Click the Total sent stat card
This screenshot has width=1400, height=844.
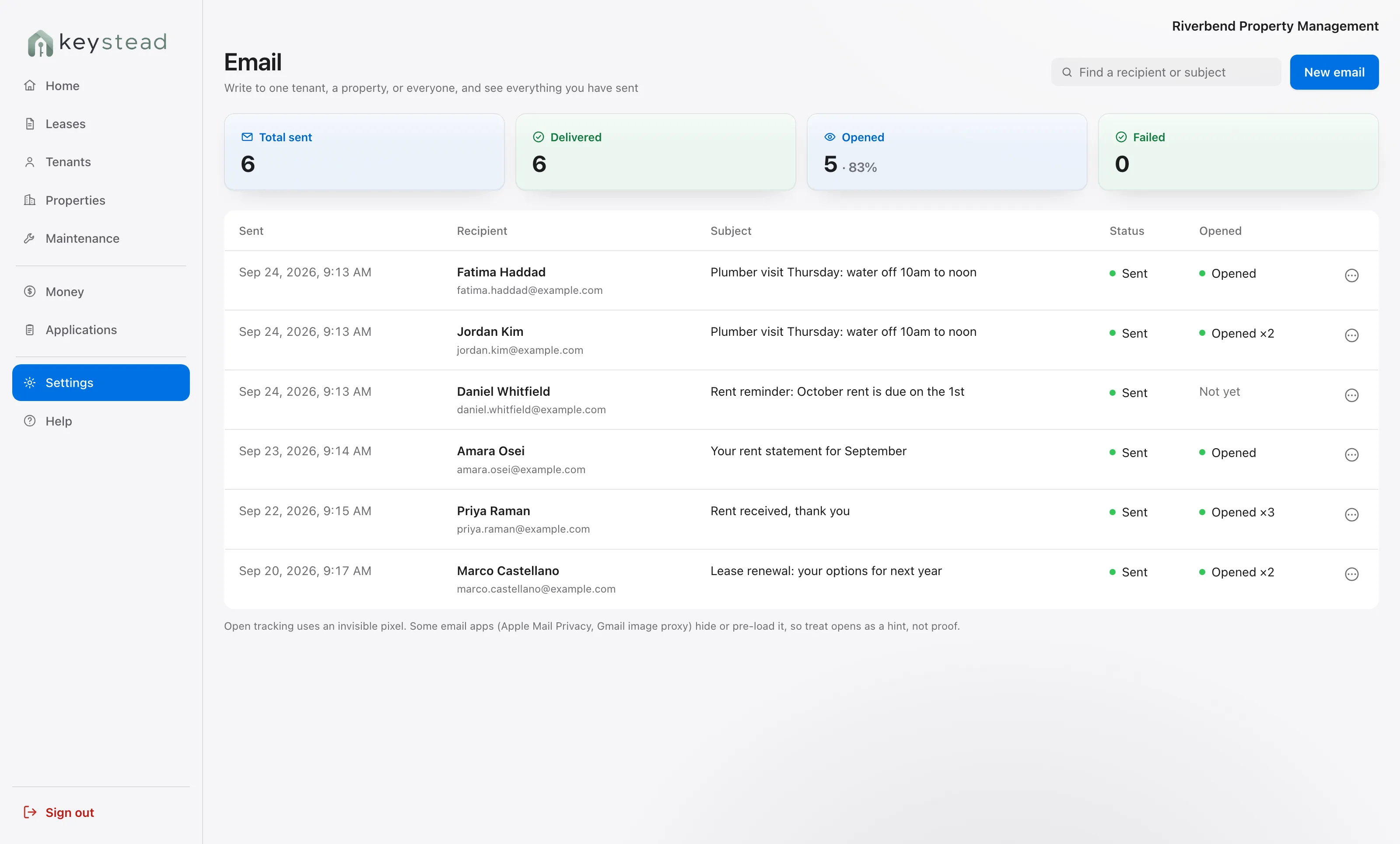(x=364, y=152)
